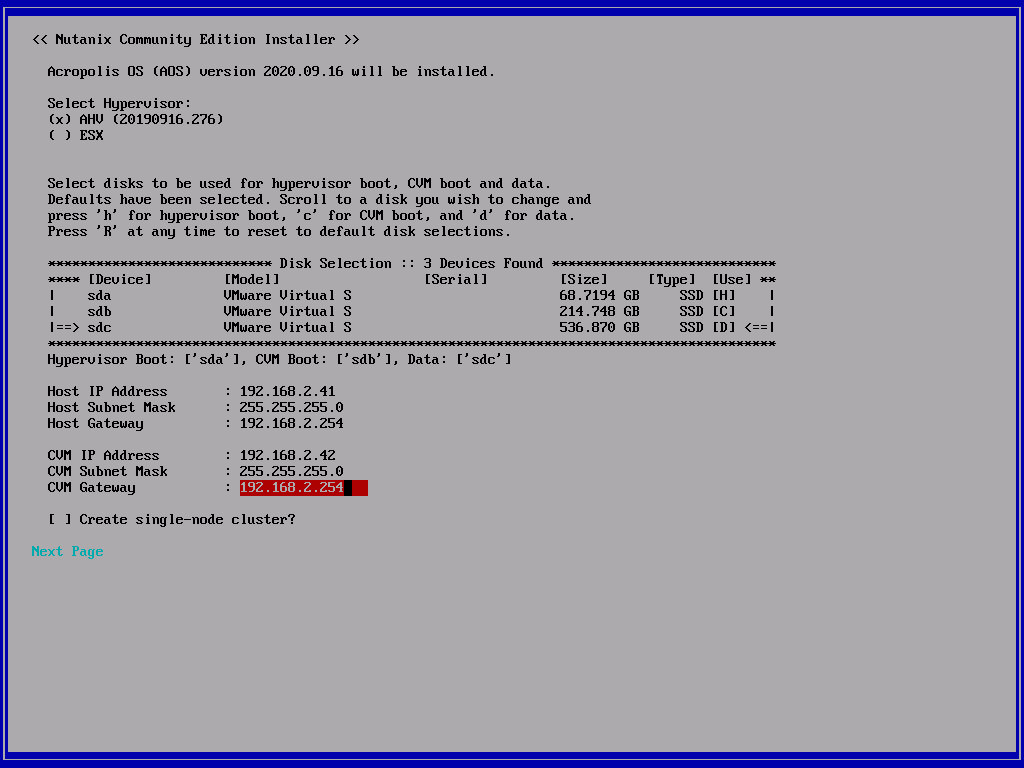Click the [Serial] column header
1024x768 pixels.
click(x=456, y=280)
